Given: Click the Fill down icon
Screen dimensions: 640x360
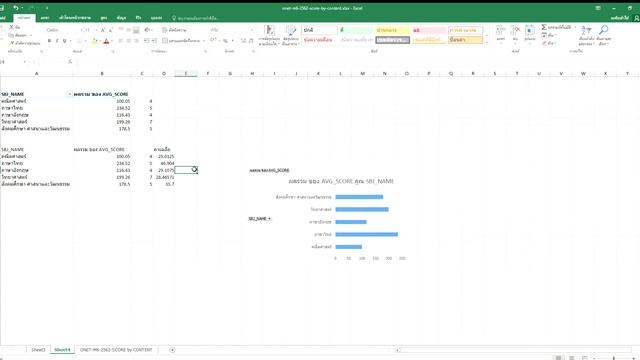Looking at the screenshot, I should [544, 35].
